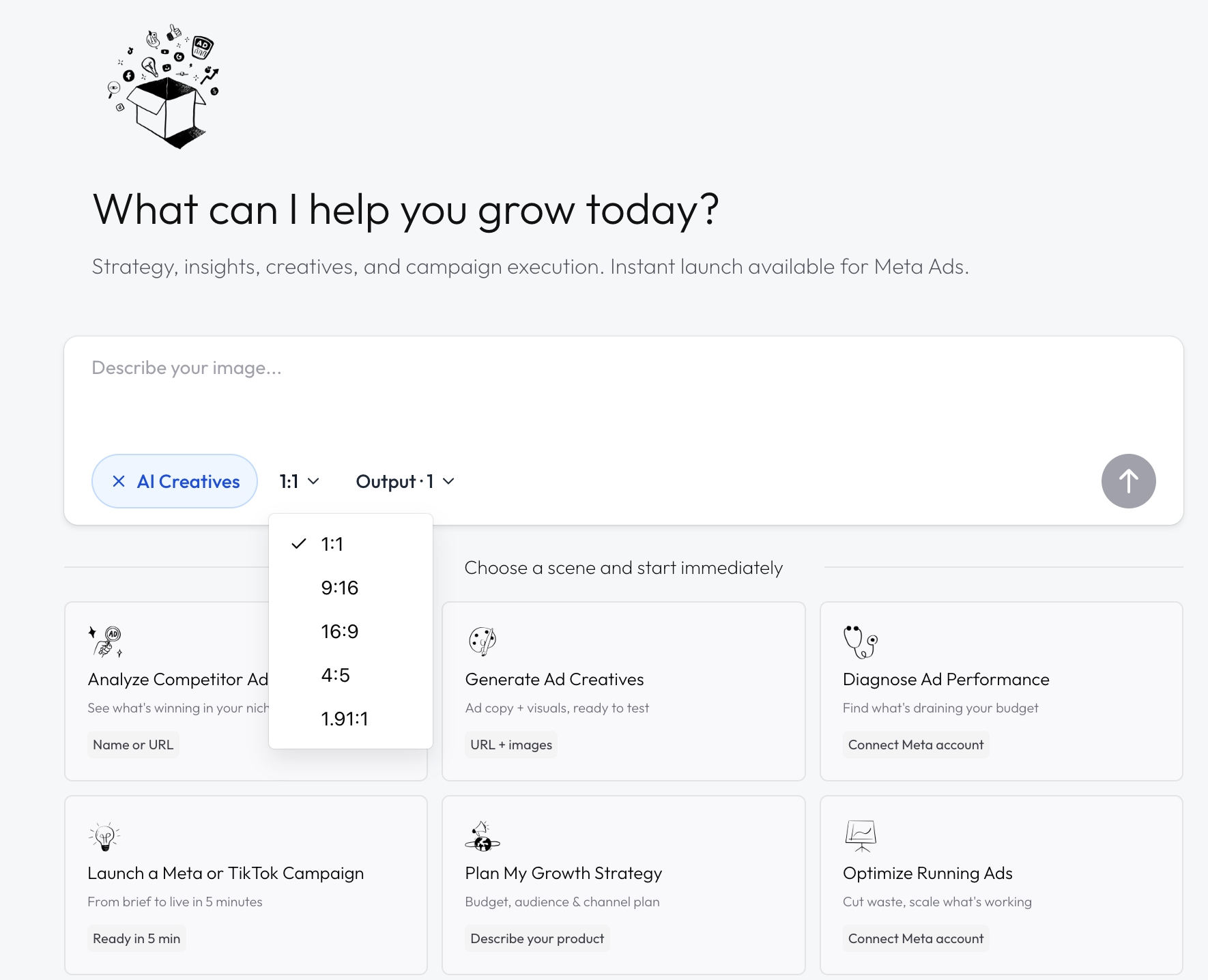Viewport: 1208px width, 980px height.
Task: Remove the AI Creatives chip with X
Action: [x=119, y=481]
